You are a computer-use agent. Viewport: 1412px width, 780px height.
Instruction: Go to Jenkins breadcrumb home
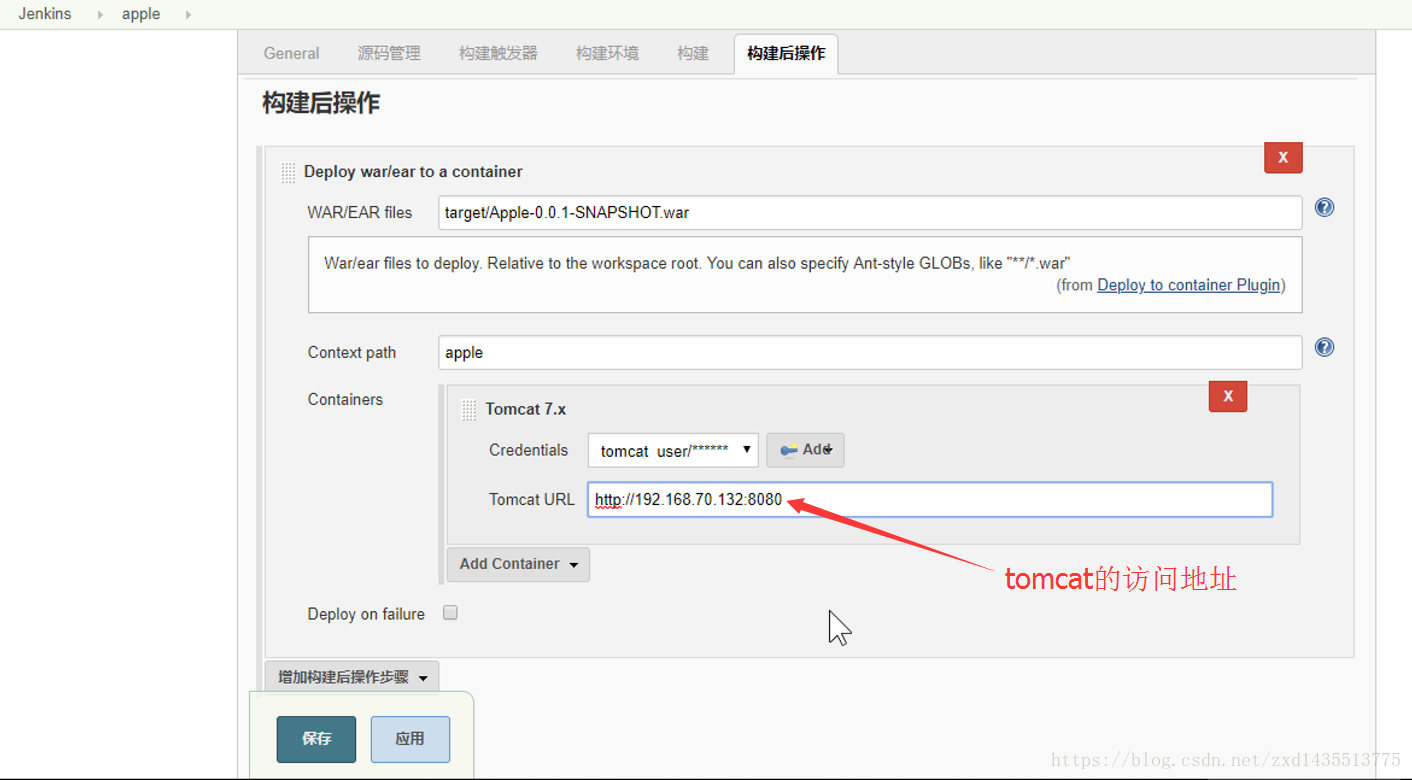(45, 14)
